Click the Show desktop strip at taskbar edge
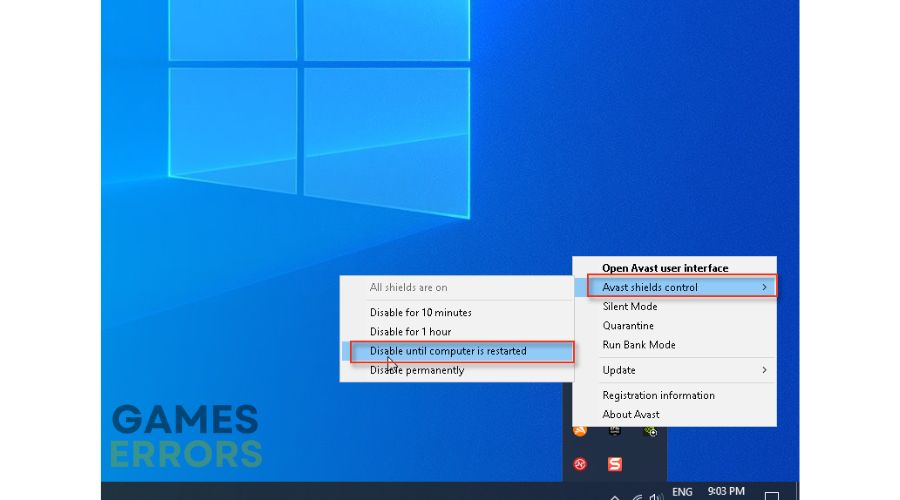The image size is (900, 500). 797,491
